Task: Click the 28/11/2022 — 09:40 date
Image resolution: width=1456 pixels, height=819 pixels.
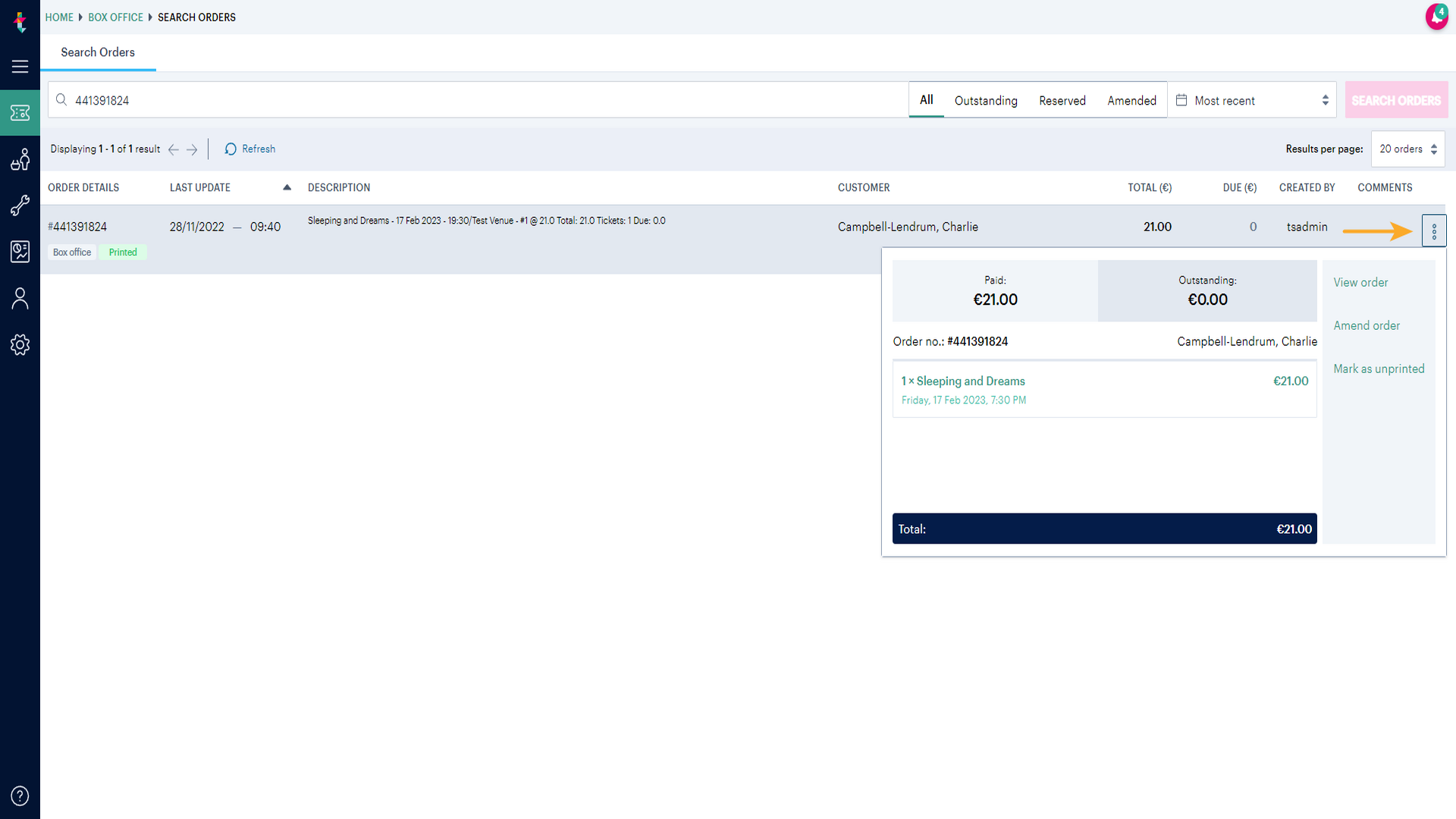Action: [x=225, y=227]
